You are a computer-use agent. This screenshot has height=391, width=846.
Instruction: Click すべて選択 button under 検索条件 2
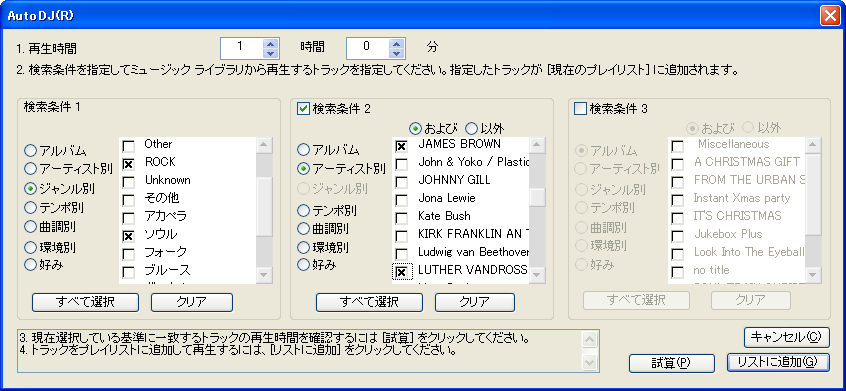369,302
